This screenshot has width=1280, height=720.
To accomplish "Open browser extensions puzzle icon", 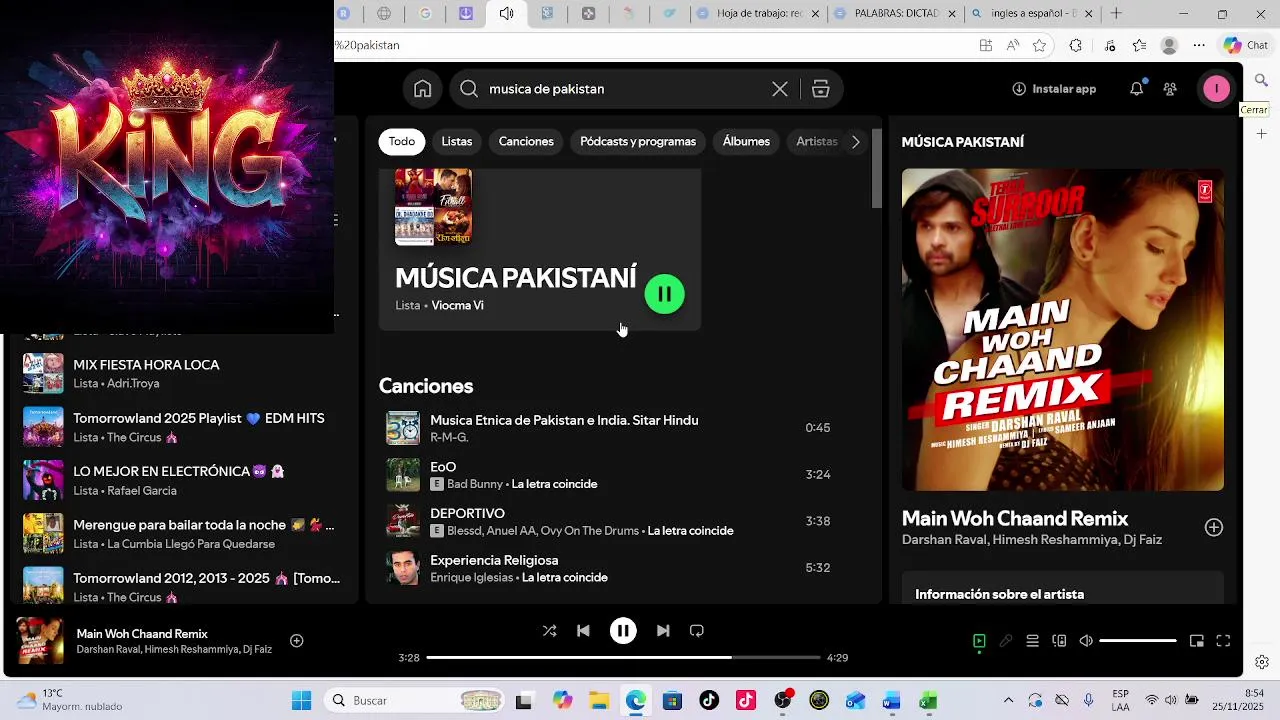I will (x=1076, y=45).
